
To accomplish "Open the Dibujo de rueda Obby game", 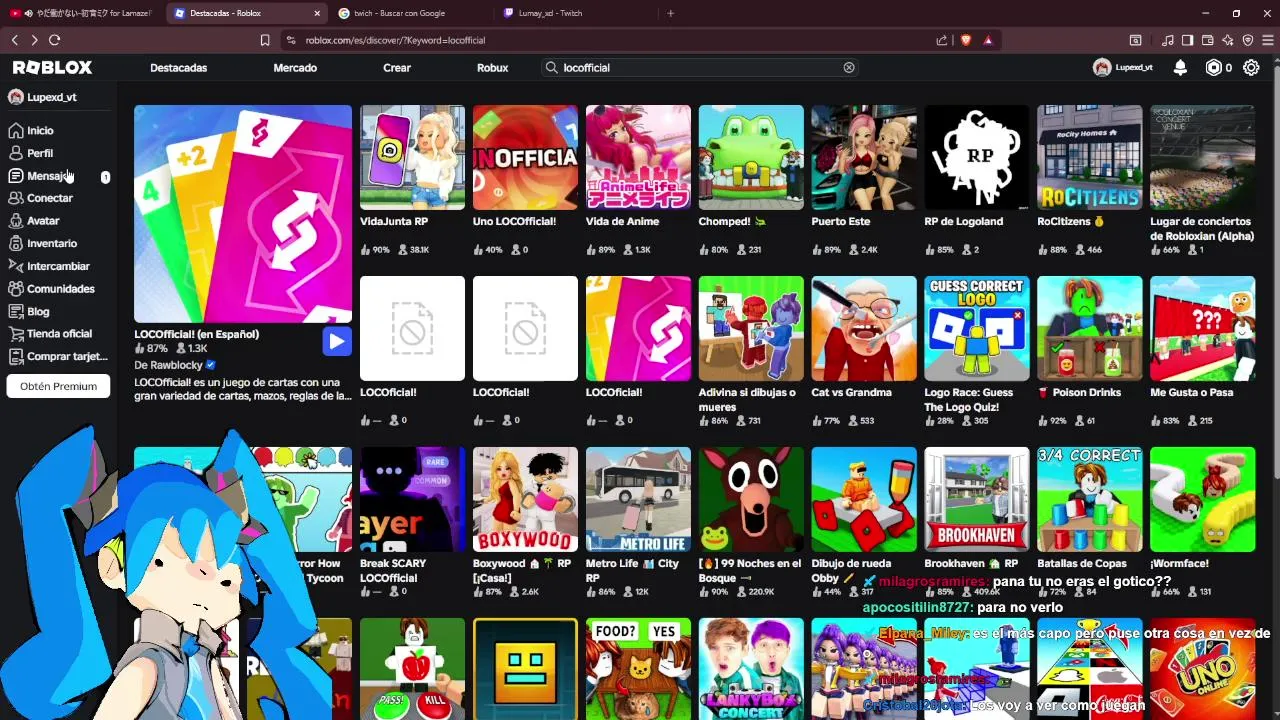I will point(864,499).
